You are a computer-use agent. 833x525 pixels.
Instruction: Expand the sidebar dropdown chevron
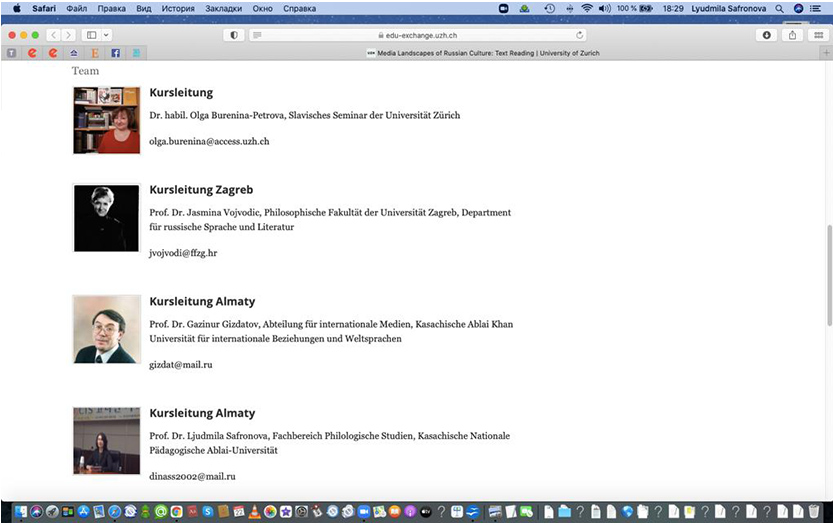(106, 35)
